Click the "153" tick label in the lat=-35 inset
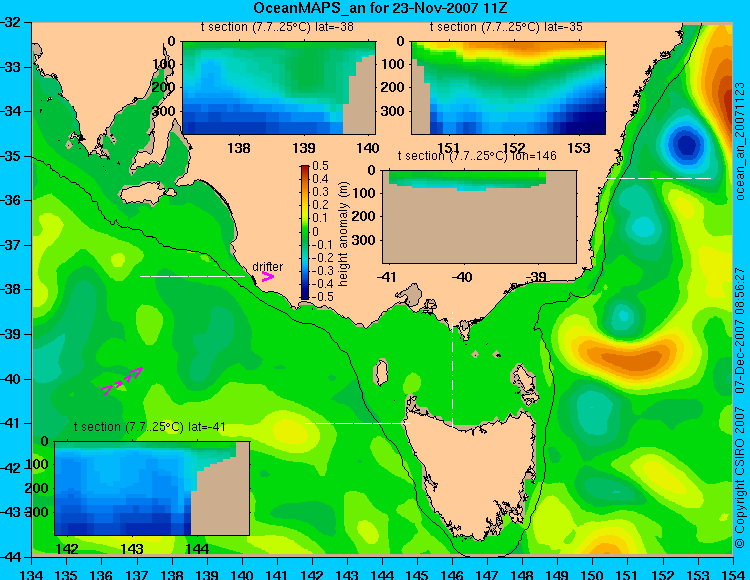750x580 pixels. [579, 148]
